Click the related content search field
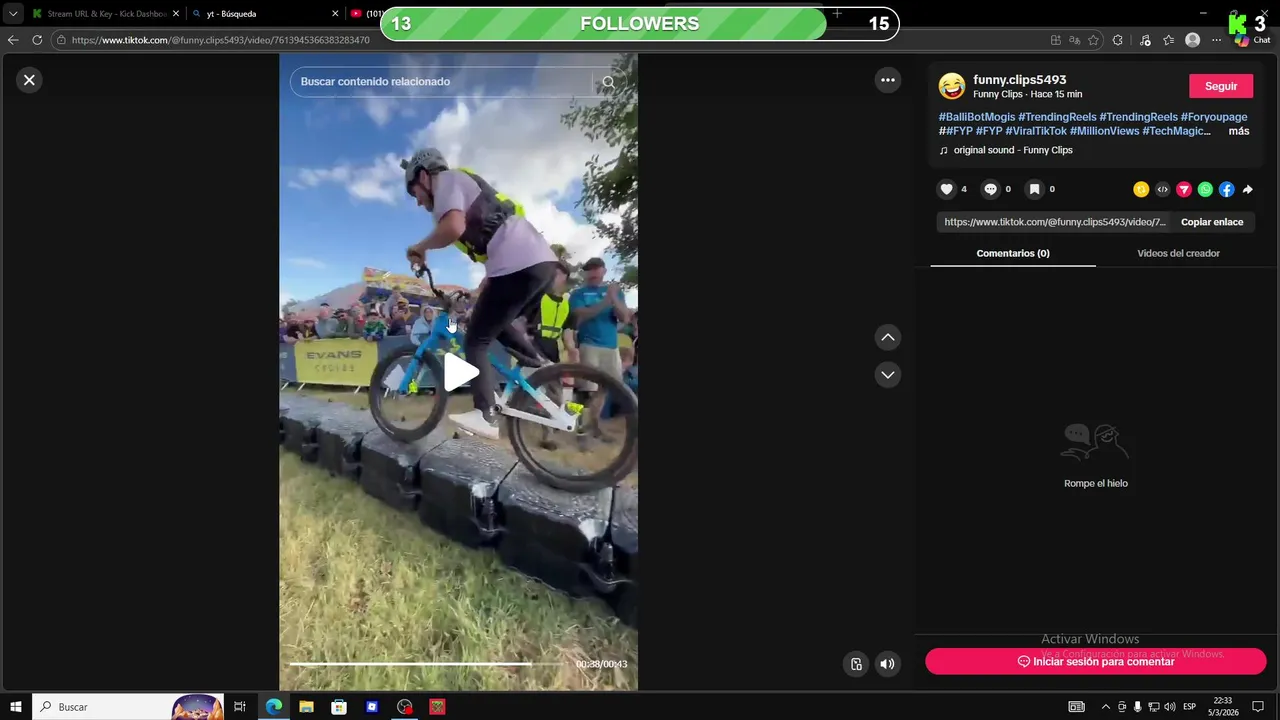This screenshot has width=1280, height=720. pos(440,82)
